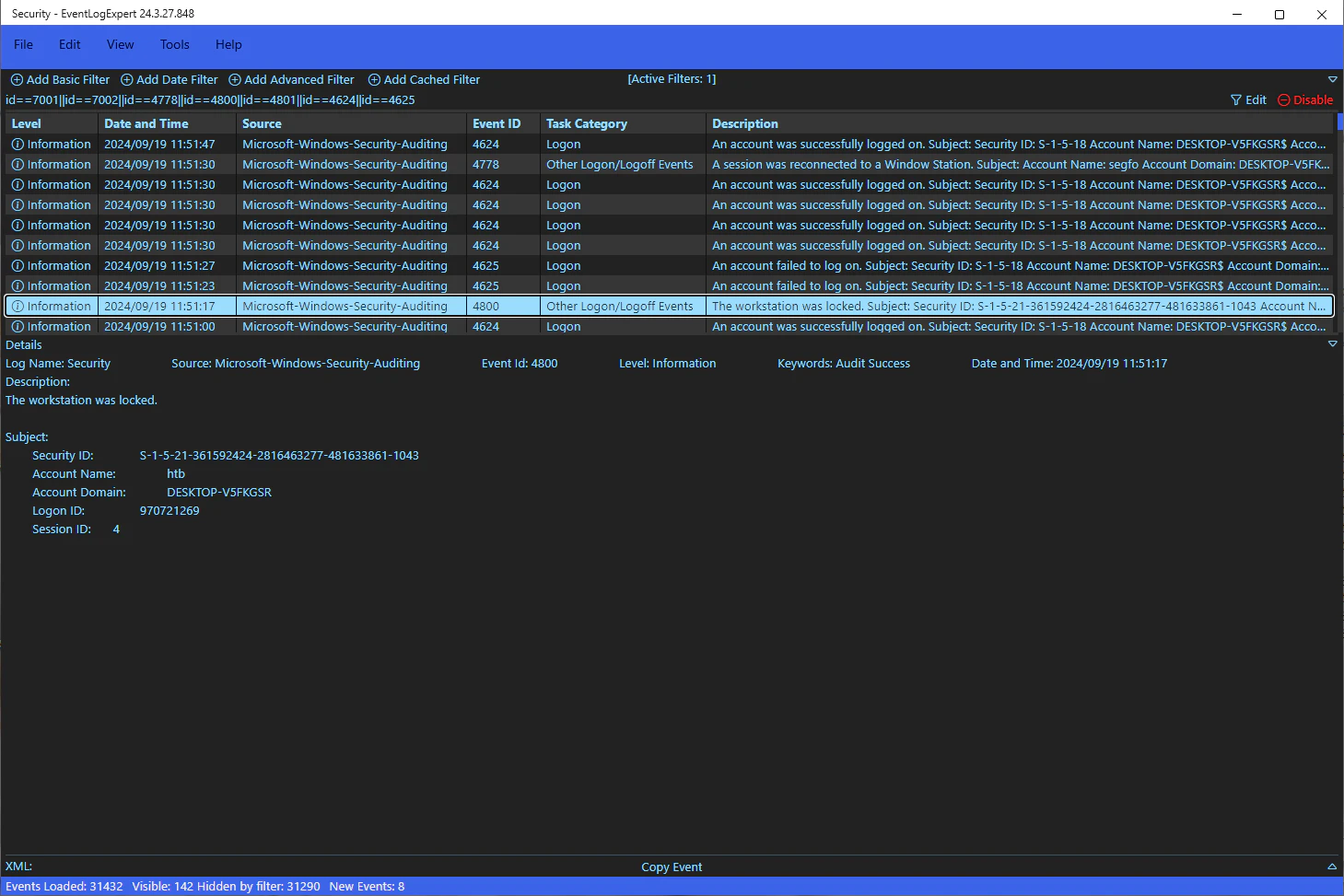Click the Copy Event button
The image size is (1344, 896).
[x=672, y=867]
